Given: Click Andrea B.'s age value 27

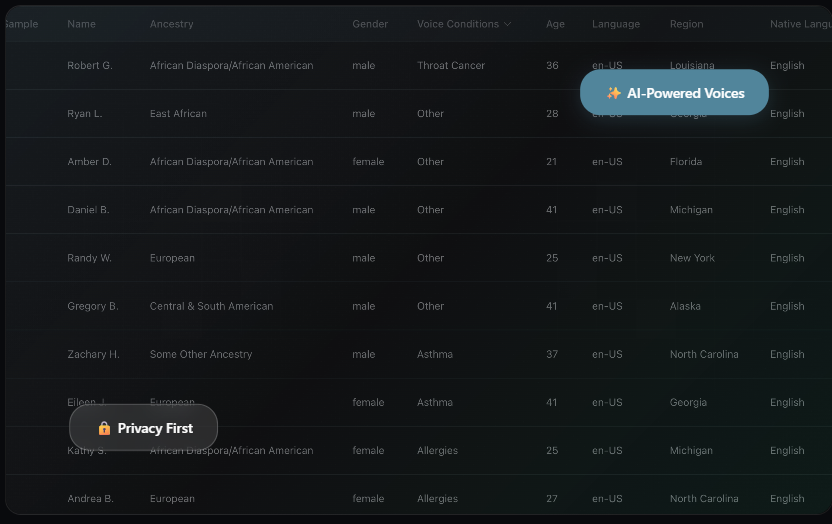Looking at the screenshot, I should [x=552, y=499].
